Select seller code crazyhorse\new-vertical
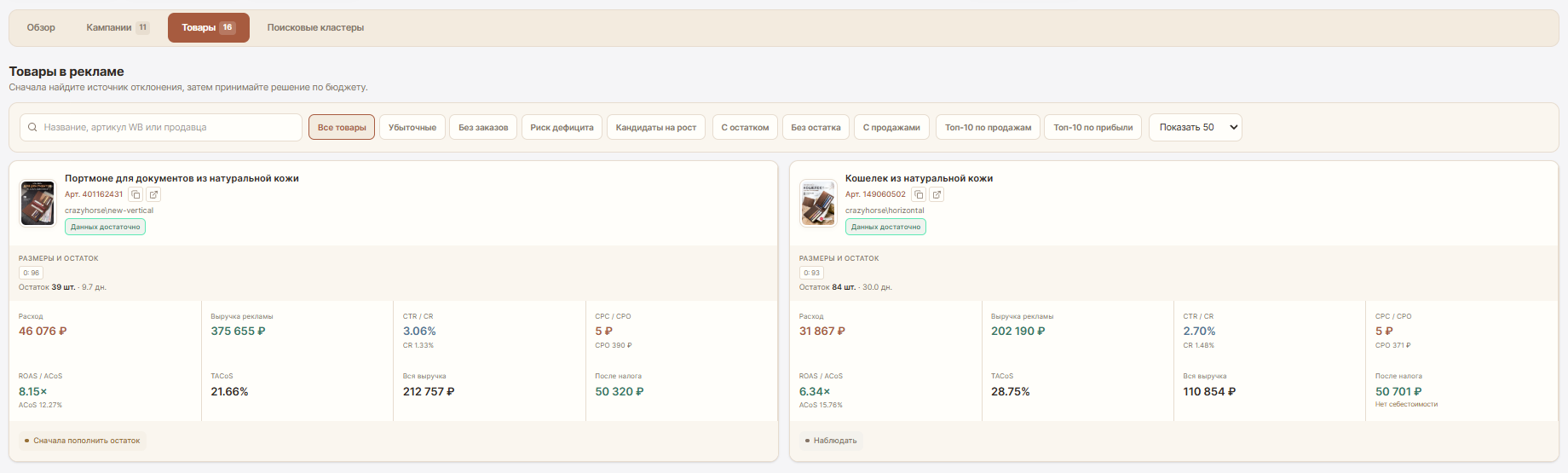The width and height of the screenshot is (1568, 473). point(109,211)
